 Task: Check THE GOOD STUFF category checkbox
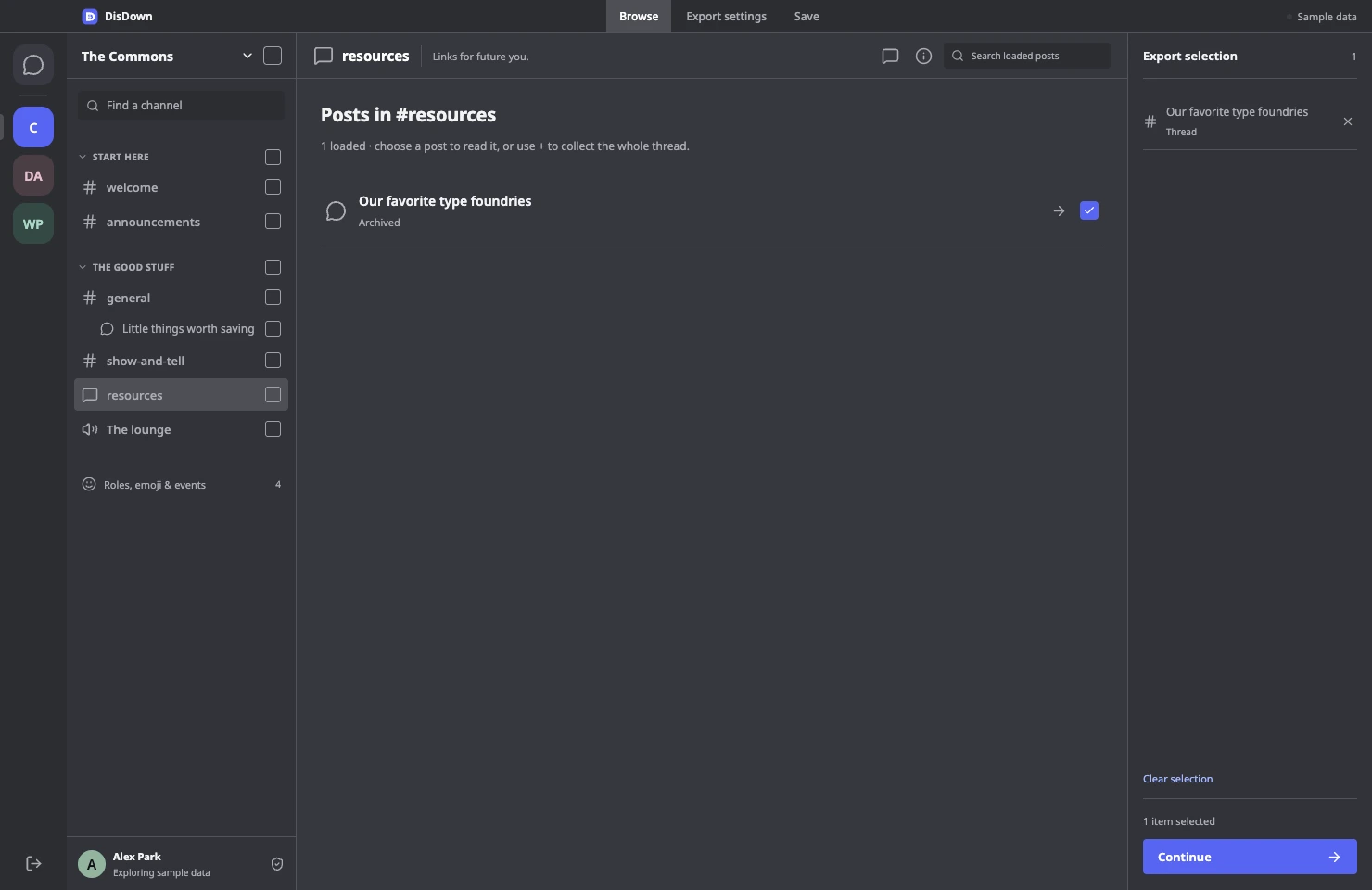click(x=273, y=267)
